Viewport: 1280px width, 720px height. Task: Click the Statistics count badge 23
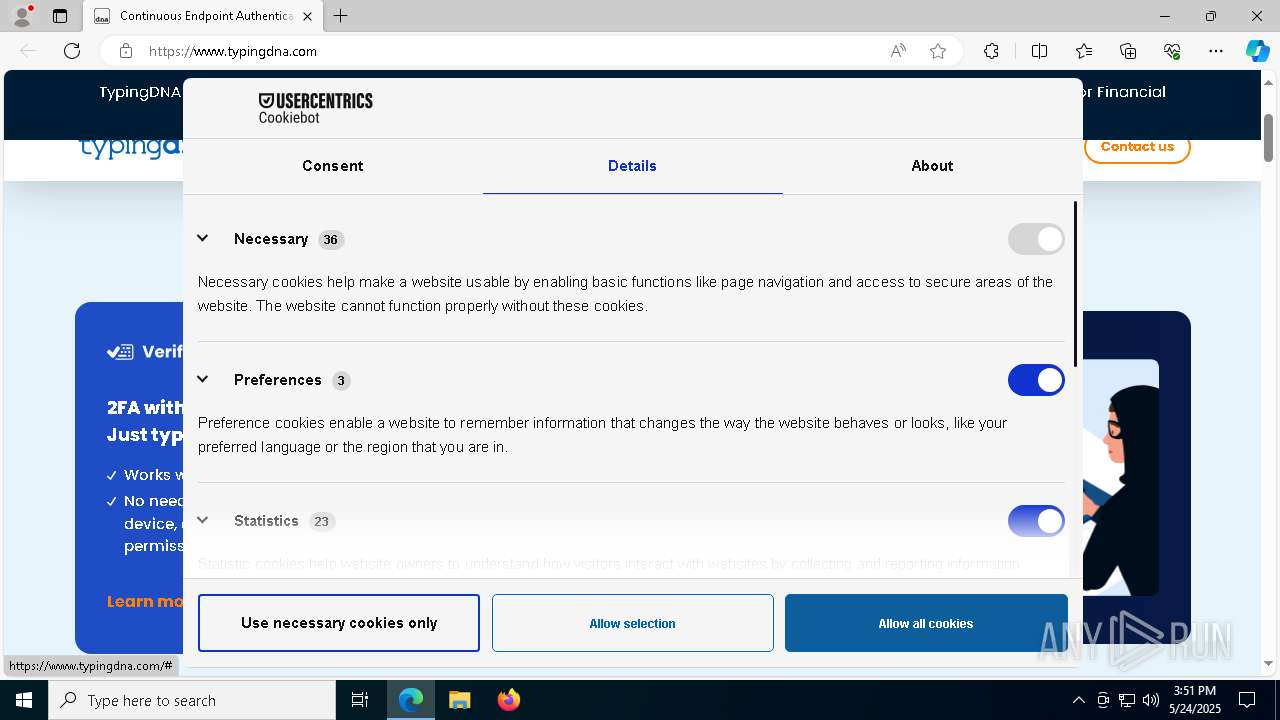pos(321,521)
